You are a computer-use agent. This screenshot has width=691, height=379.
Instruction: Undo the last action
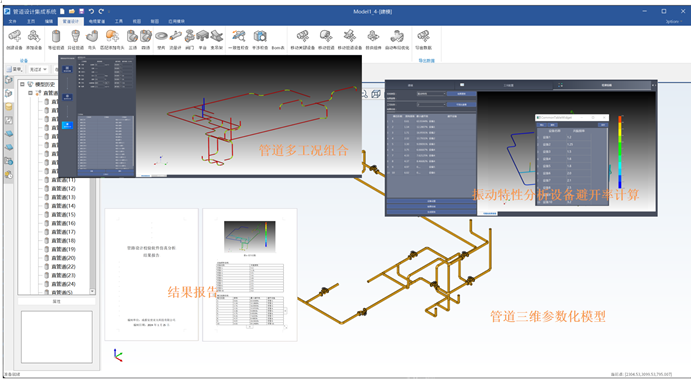point(91,11)
